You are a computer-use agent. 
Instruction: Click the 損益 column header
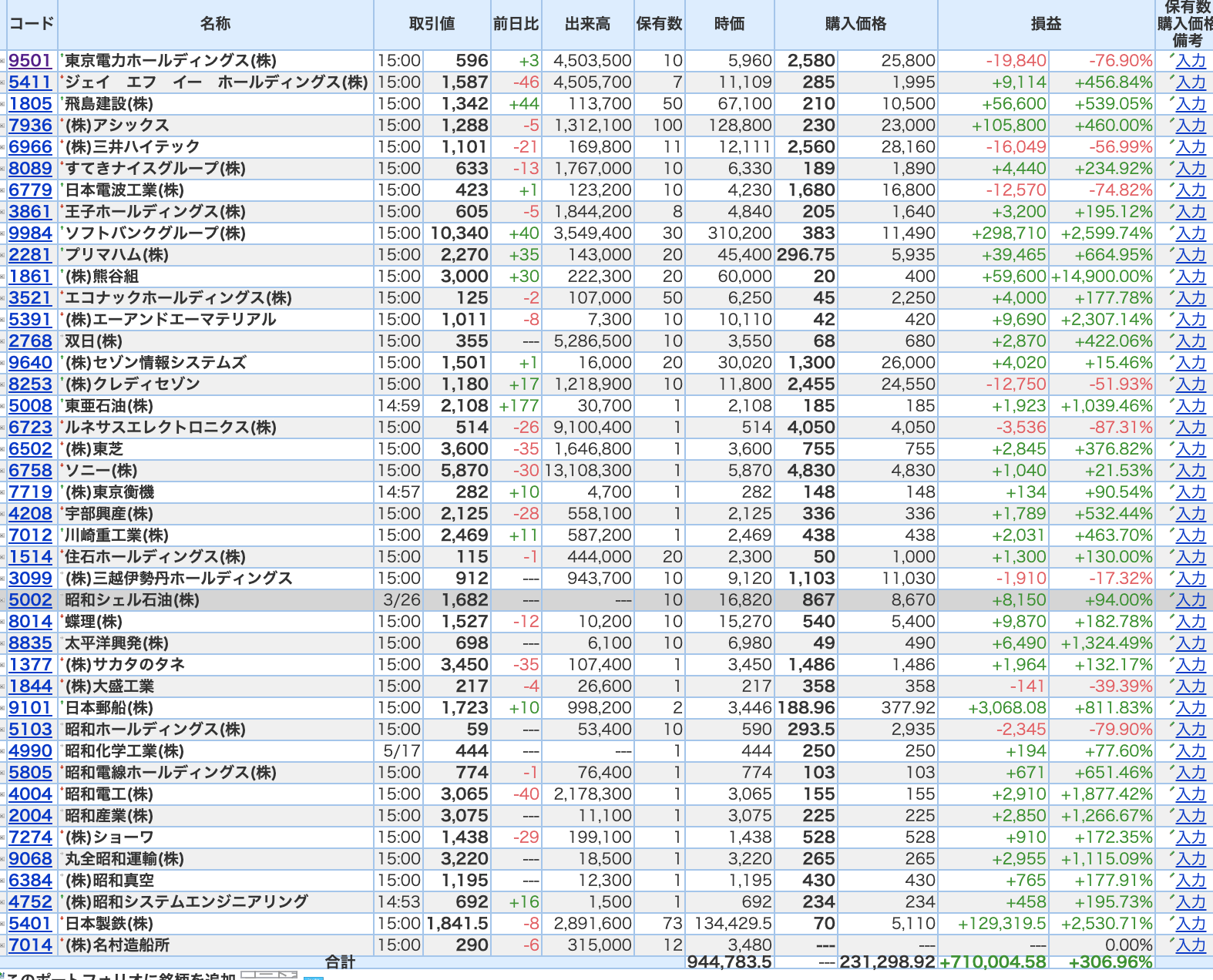[x=1047, y=24]
